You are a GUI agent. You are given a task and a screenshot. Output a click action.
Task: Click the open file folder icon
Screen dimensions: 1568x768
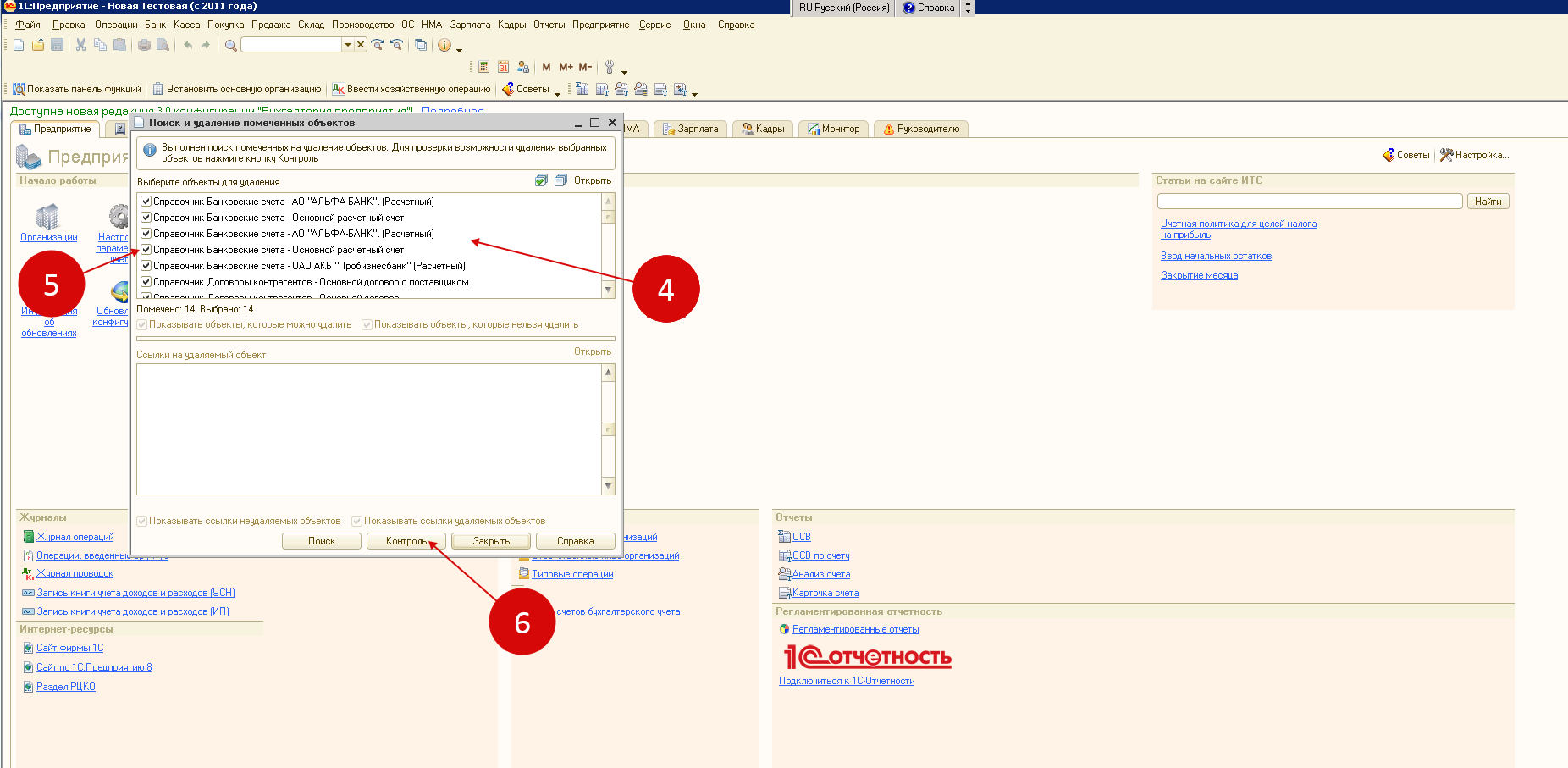38,45
